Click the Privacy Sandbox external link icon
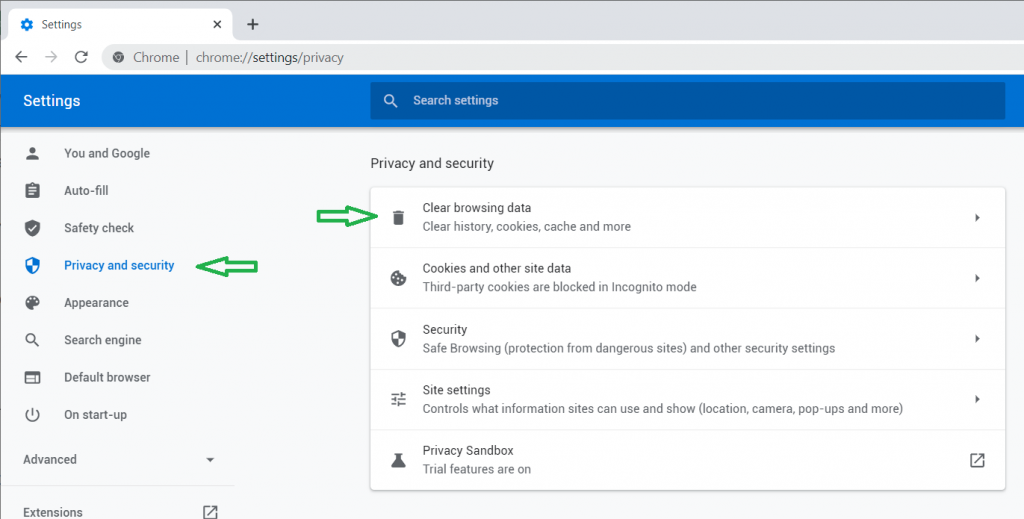 pyautogui.click(x=977, y=460)
